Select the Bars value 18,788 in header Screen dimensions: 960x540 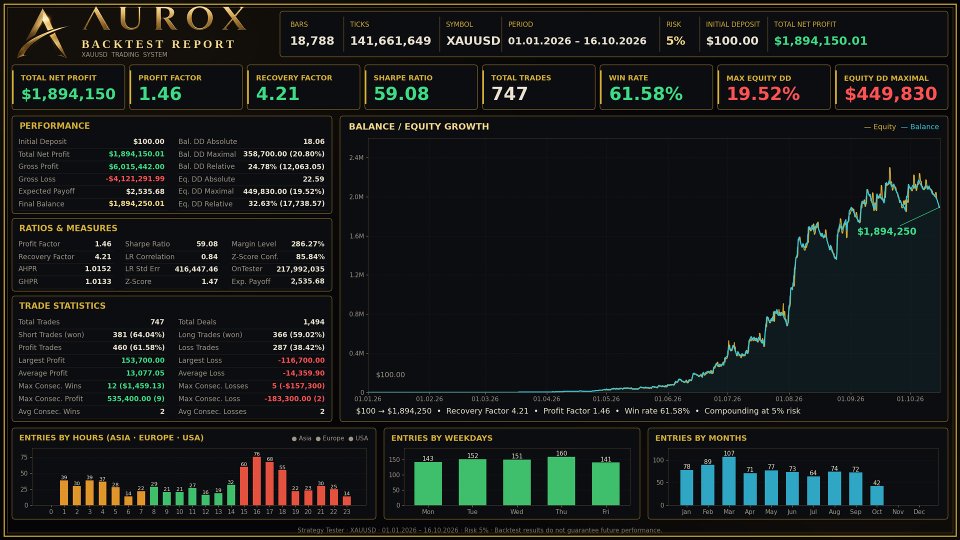(312, 41)
